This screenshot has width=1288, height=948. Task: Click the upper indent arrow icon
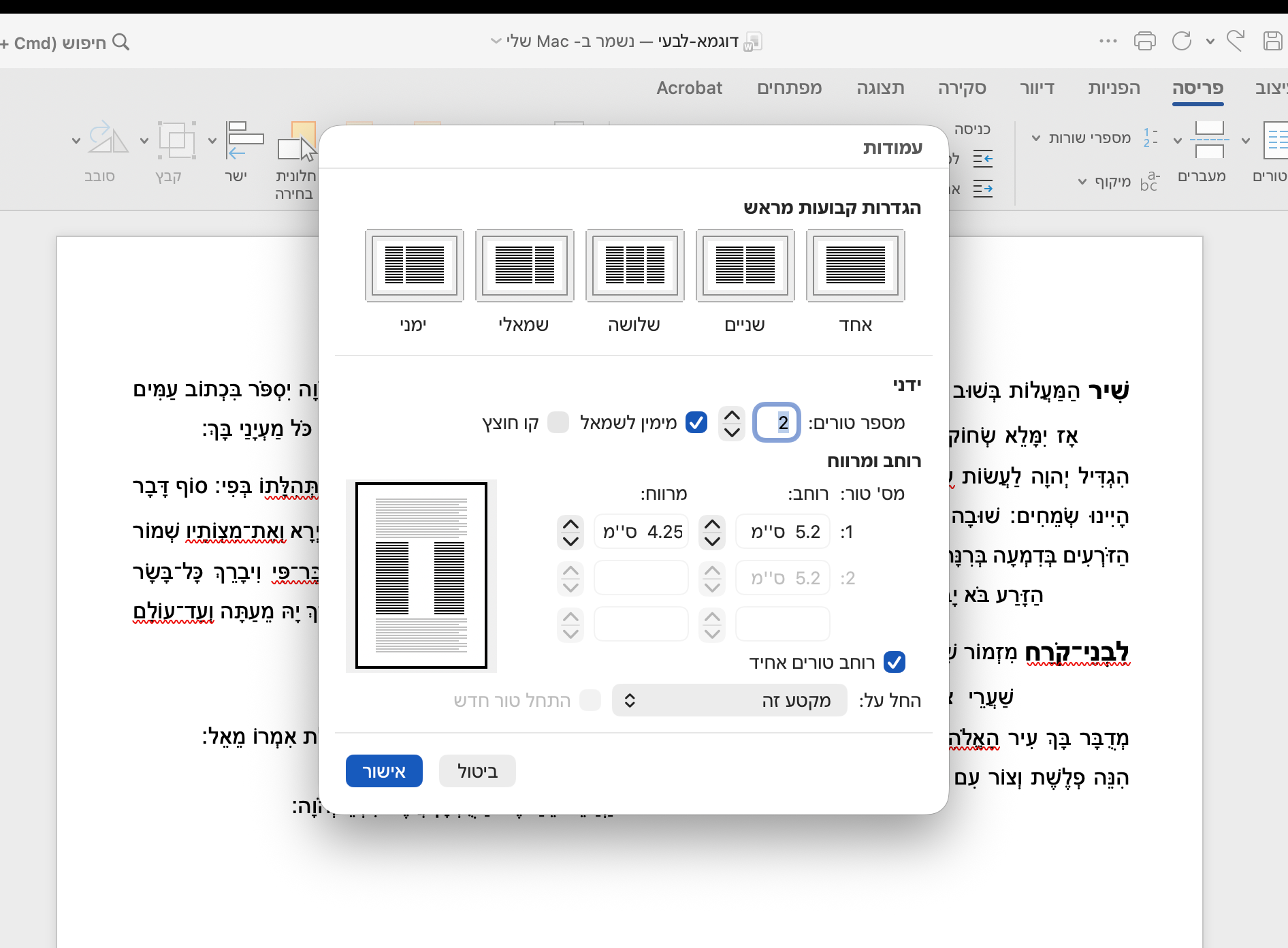(982, 159)
